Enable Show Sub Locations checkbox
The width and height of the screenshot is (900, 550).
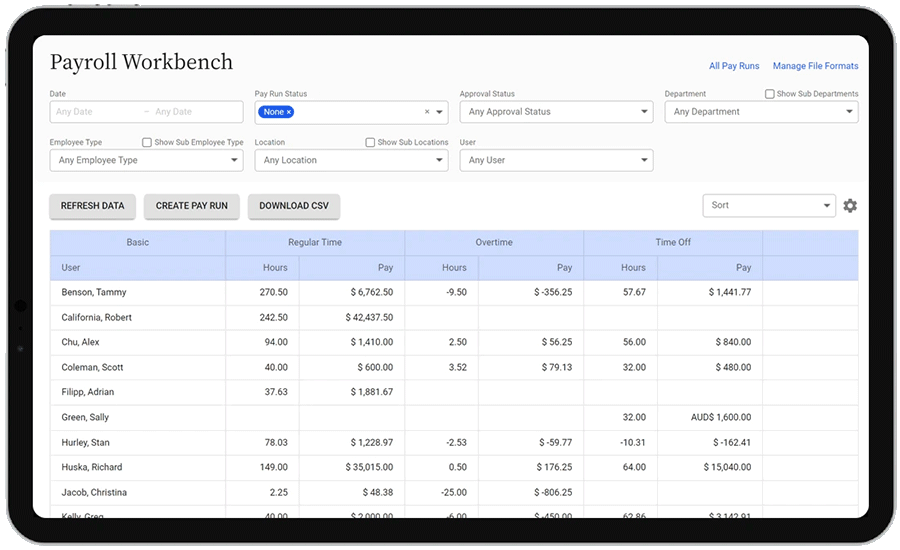(370, 142)
